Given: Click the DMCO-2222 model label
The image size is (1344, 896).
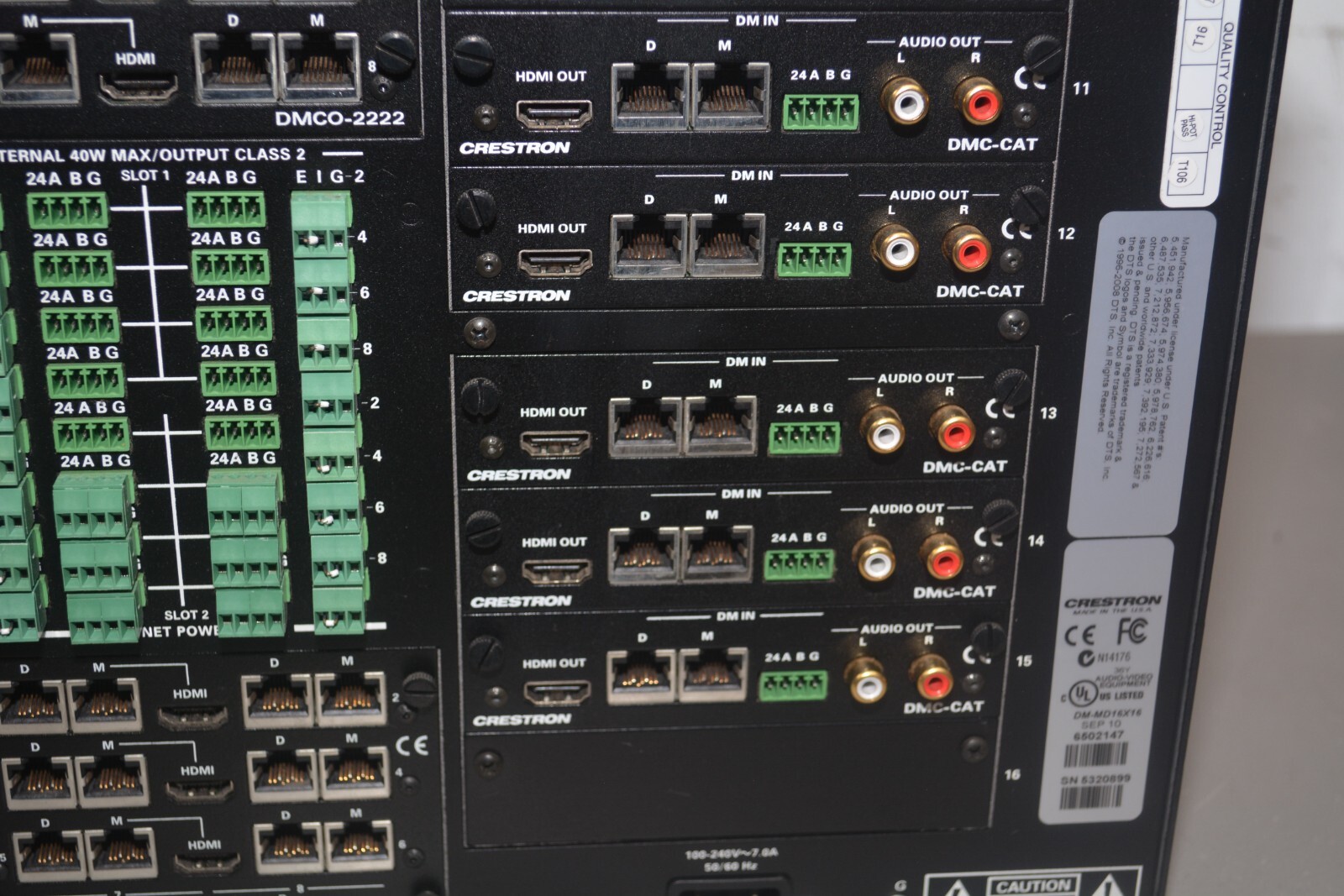Looking at the screenshot, I should pos(339,118).
